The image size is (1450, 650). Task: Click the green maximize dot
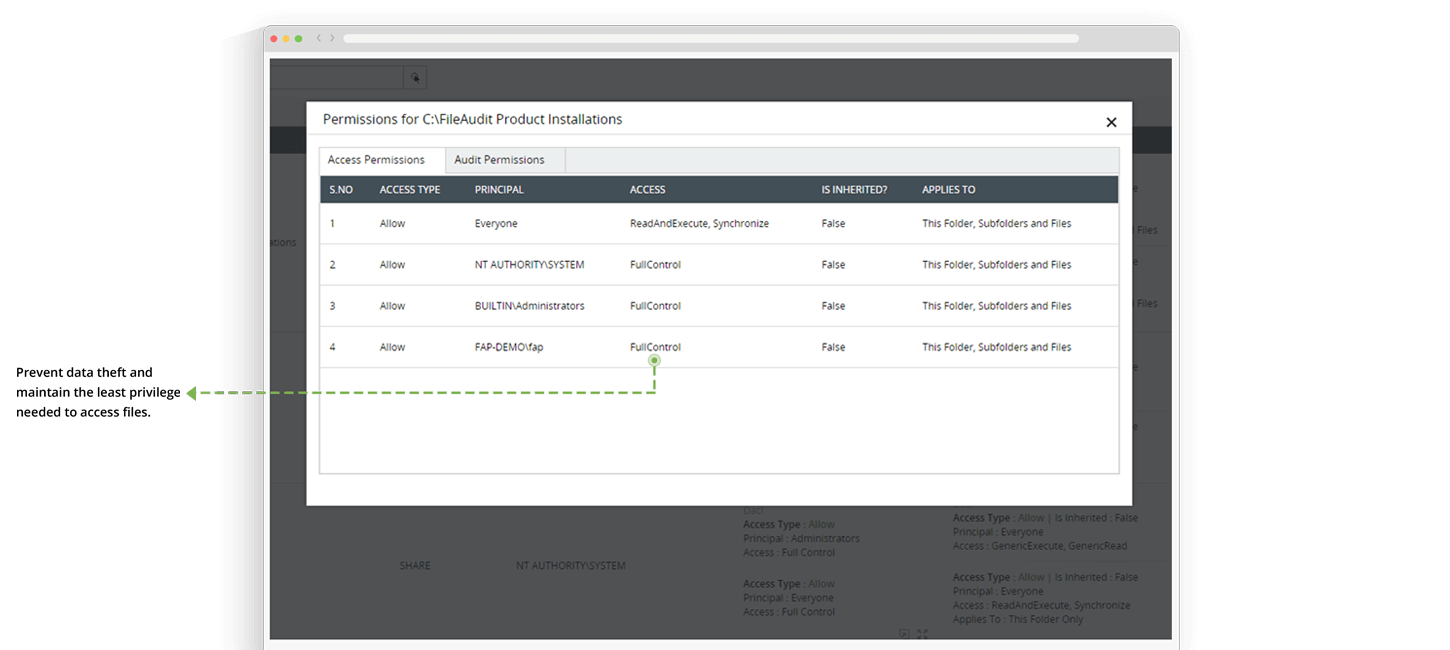298,38
